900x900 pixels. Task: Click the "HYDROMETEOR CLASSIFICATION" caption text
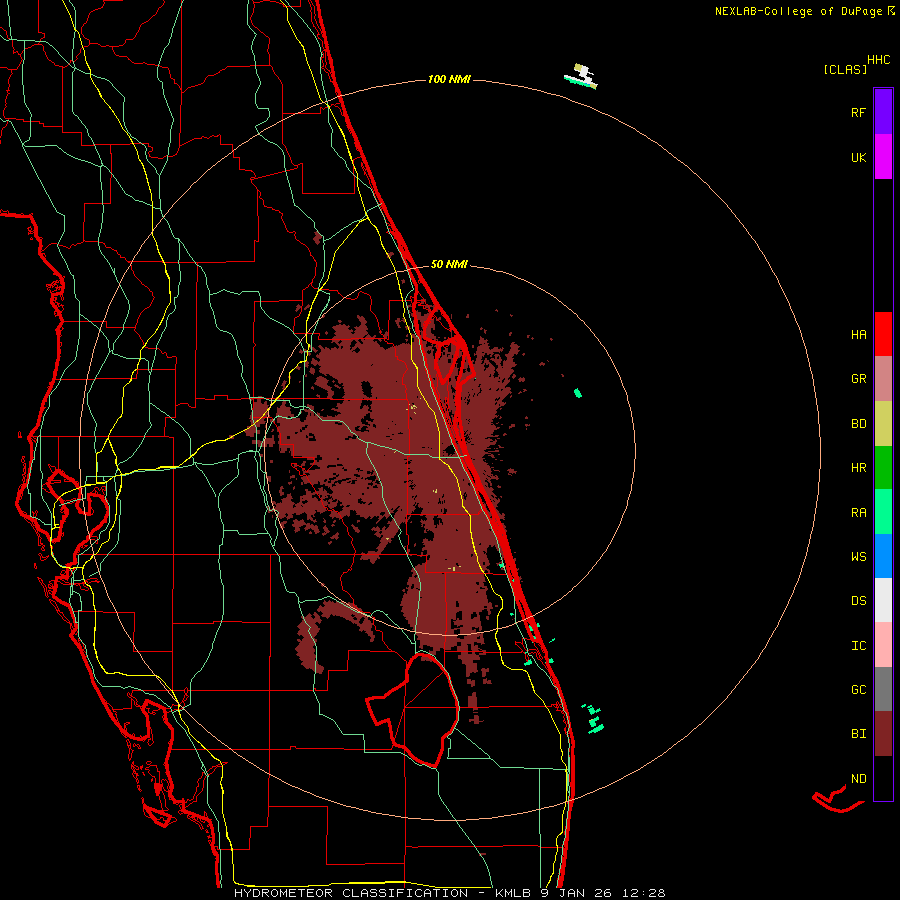351,893
